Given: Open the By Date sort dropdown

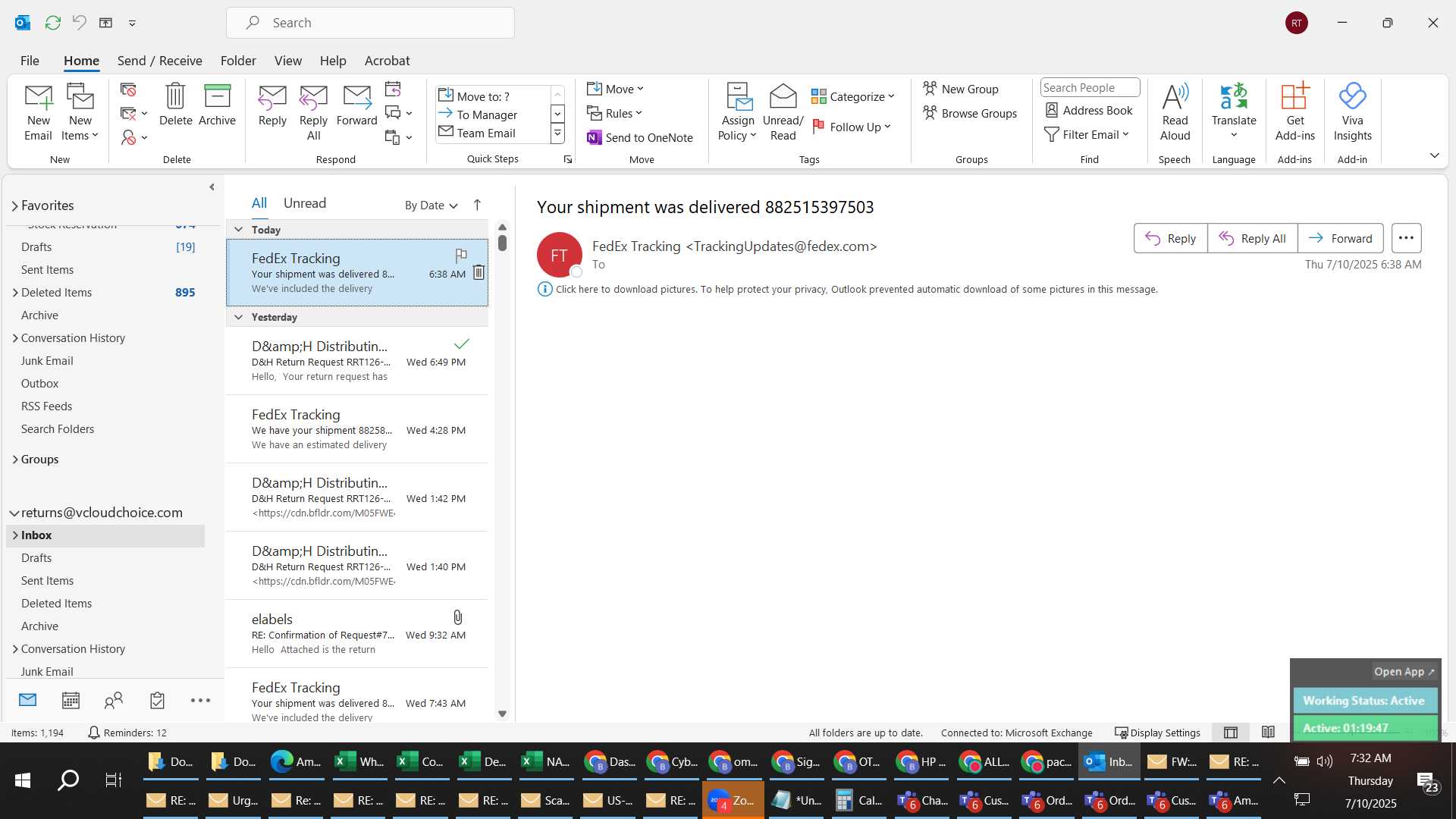Looking at the screenshot, I should [431, 205].
